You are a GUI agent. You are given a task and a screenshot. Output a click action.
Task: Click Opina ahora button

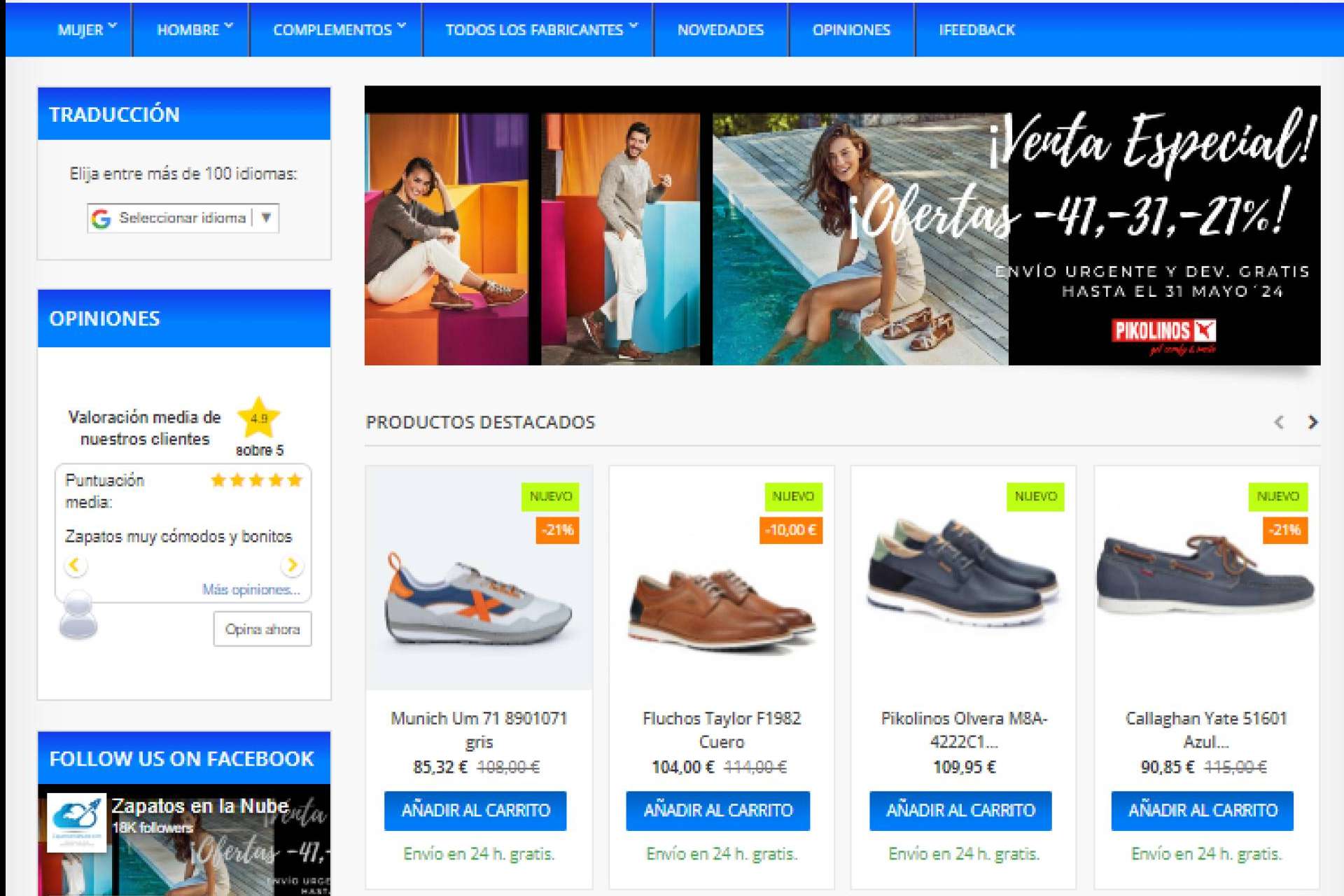(262, 629)
